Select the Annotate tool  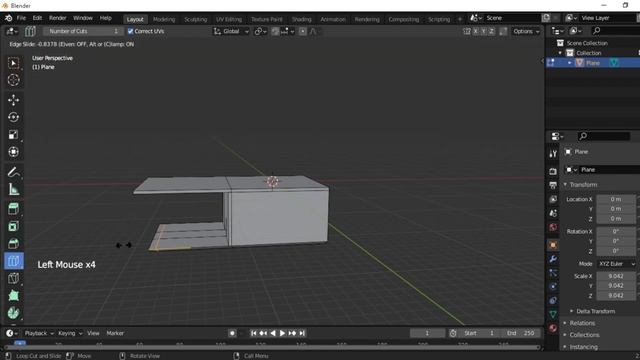(x=13, y=172)
